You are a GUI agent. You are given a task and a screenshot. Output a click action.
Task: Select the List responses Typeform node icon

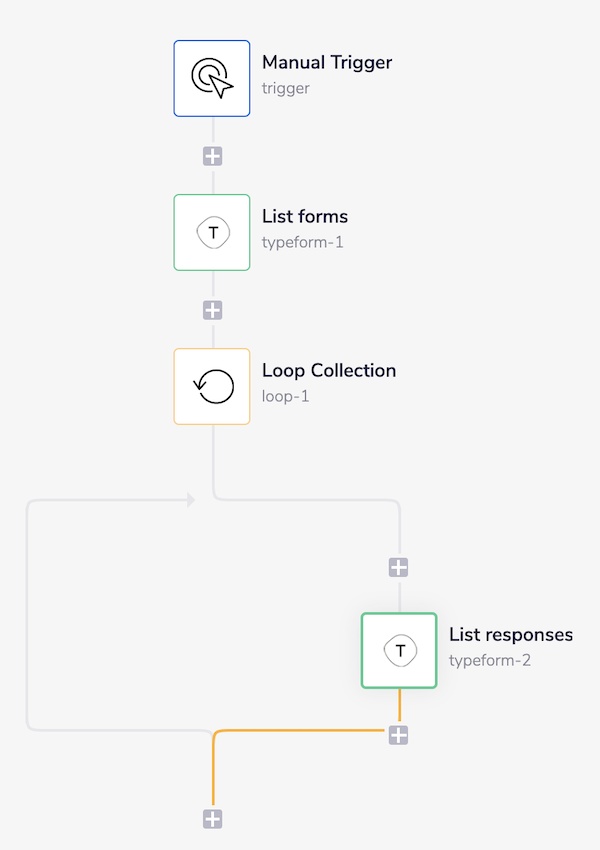tap(399, 650)
